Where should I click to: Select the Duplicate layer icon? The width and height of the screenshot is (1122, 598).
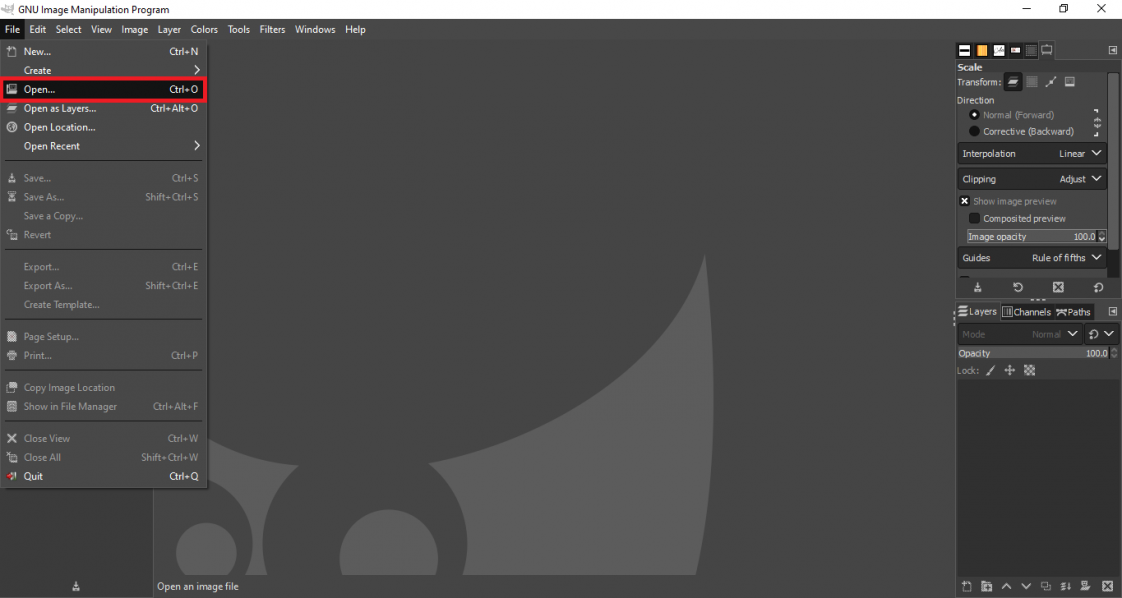click(1046, 586)
